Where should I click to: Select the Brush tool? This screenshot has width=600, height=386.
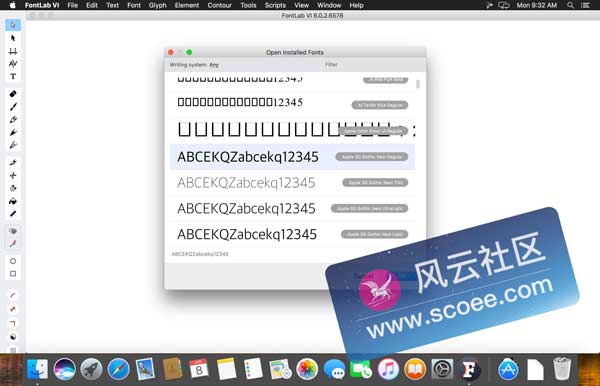click(x=13, y=107)
